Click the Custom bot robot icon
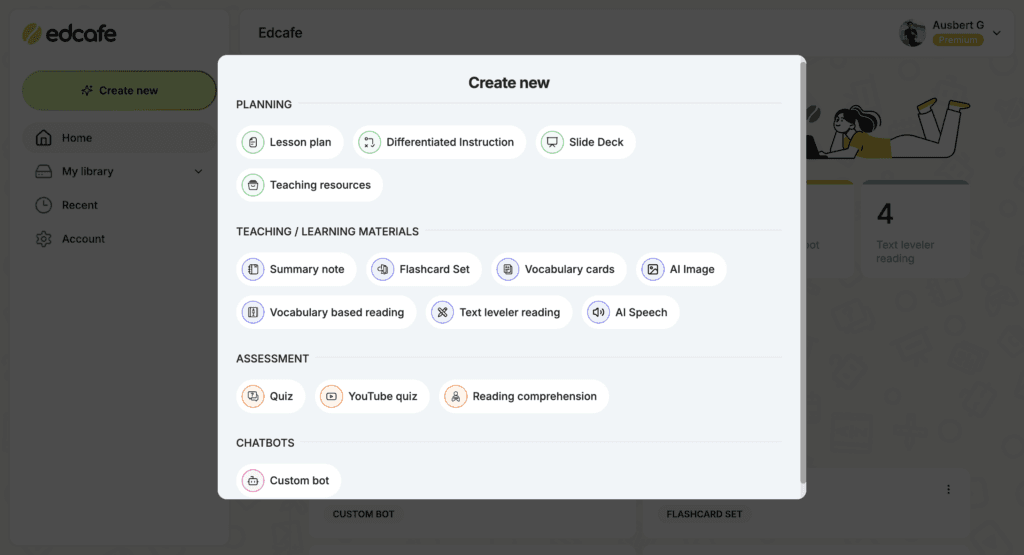Viewport: 1024px width, 555px height. point(253,481)
